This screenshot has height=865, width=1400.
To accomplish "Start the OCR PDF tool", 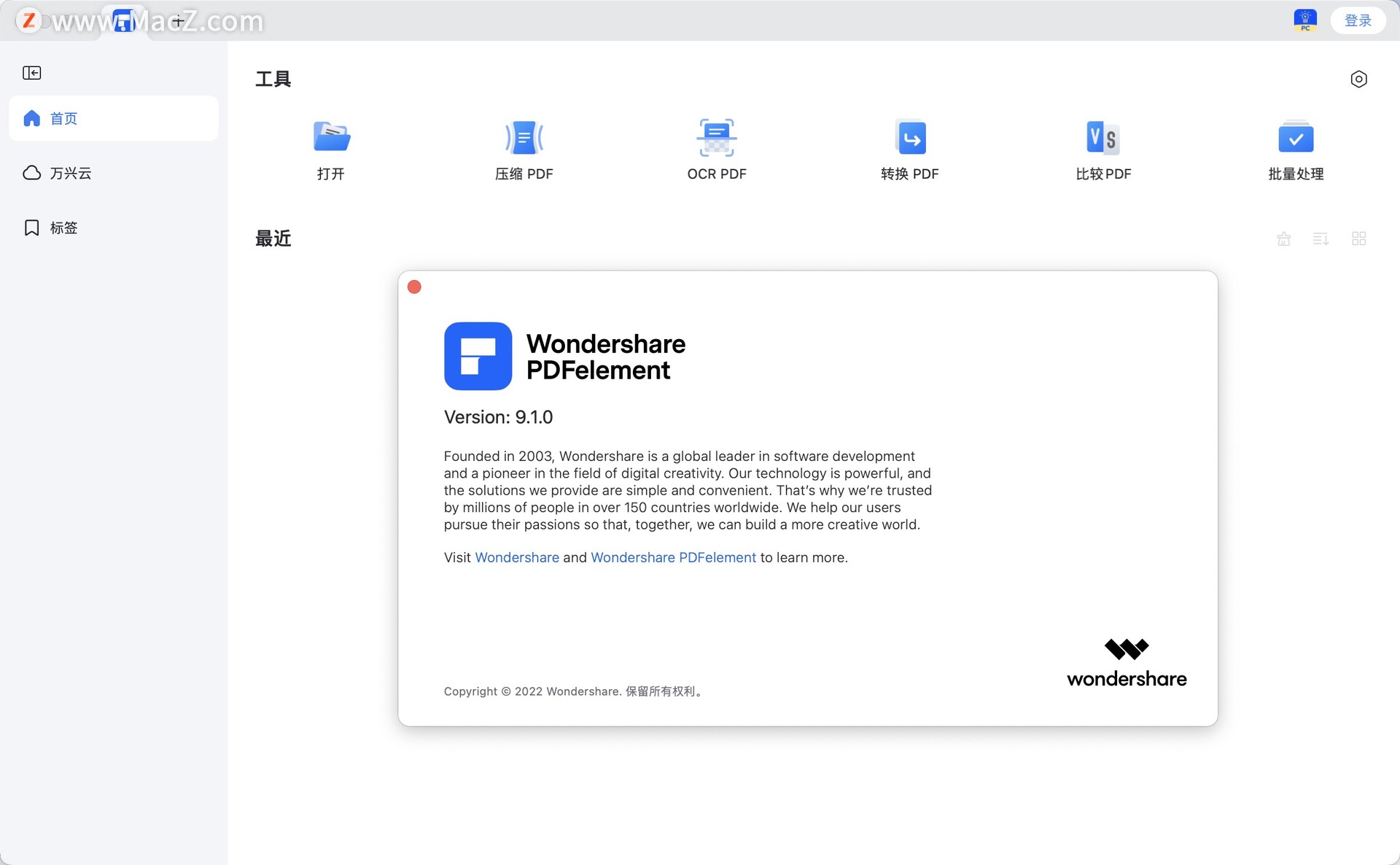I will point(716,149).
